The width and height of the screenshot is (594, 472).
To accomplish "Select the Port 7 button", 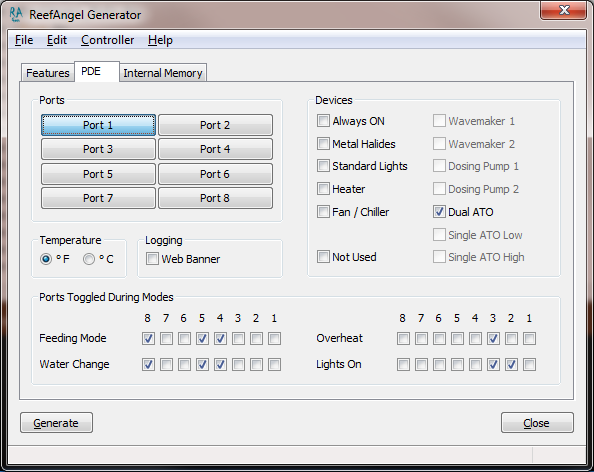I will tap(98, 198).
